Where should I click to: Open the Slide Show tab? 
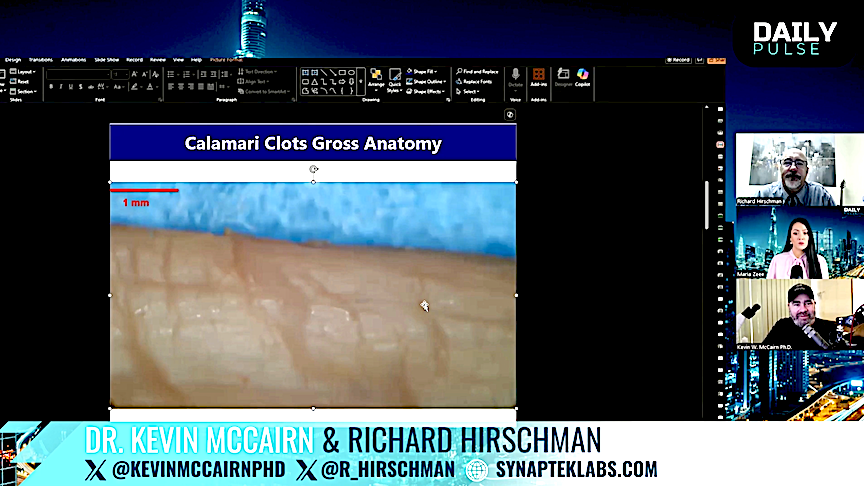pyautogui.click(x=105, y=60)
